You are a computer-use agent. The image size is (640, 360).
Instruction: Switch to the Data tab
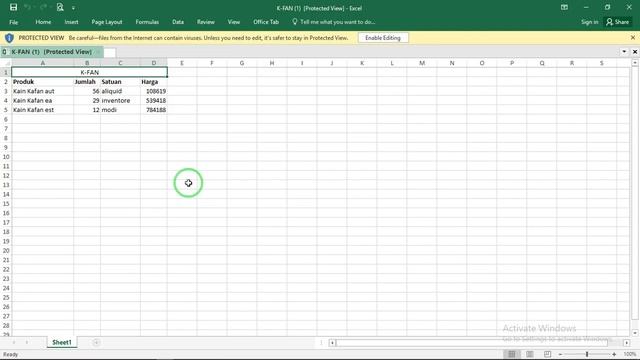point(178,22)
